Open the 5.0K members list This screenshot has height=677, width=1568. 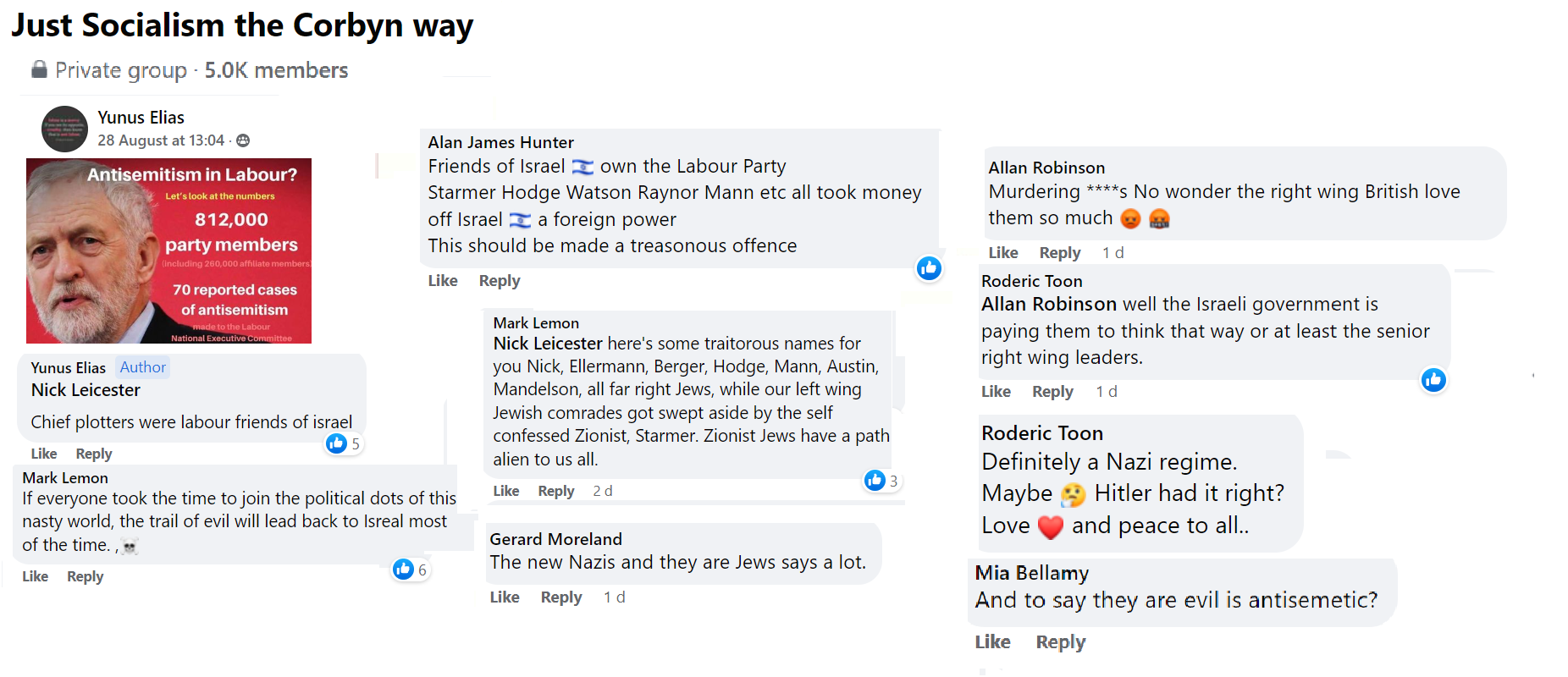click(276, 70)
